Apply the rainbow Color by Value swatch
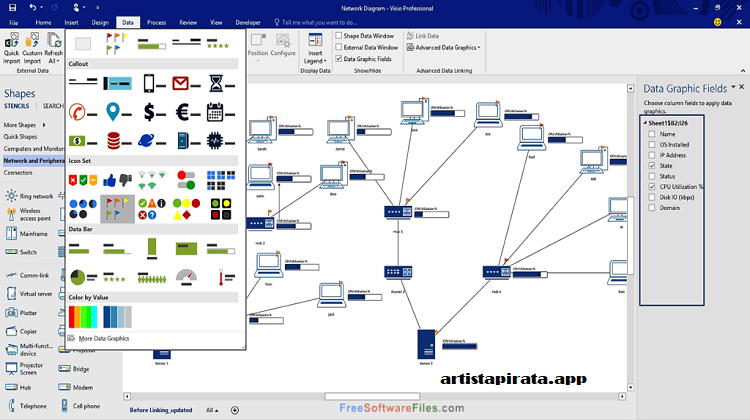The width and height of the screenshot is (750, 420). (x=83, y=317)
